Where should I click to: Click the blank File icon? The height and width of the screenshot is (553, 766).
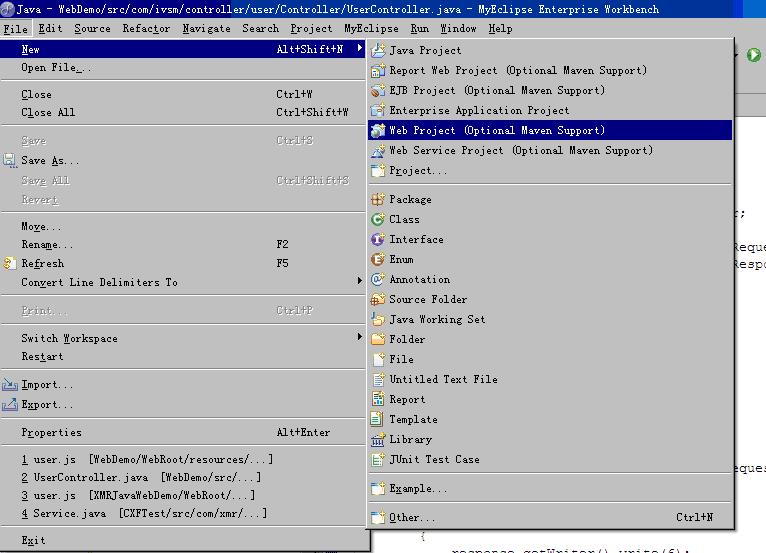[378, 359]
